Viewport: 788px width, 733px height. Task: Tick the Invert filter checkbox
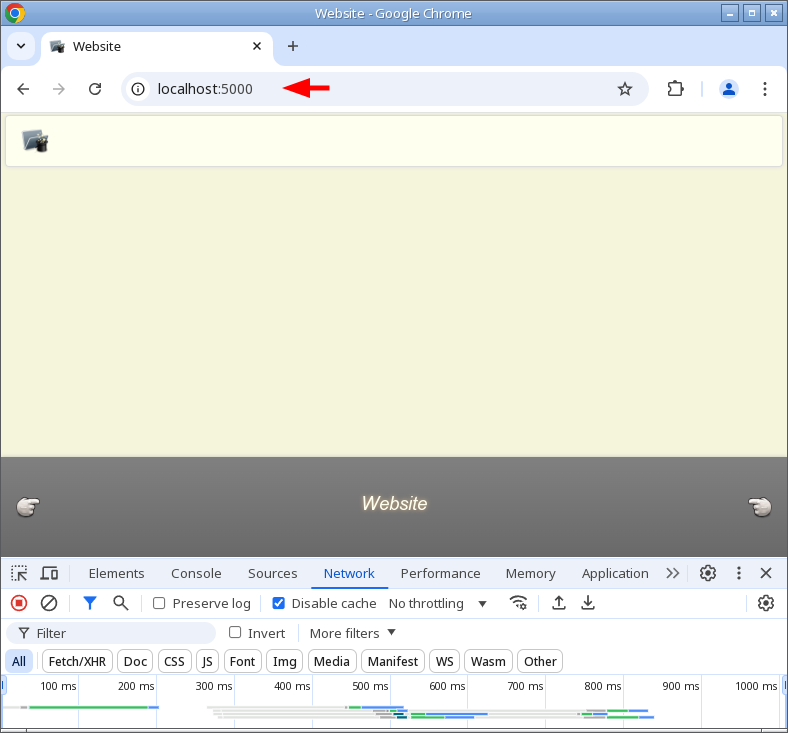(235, 633)
